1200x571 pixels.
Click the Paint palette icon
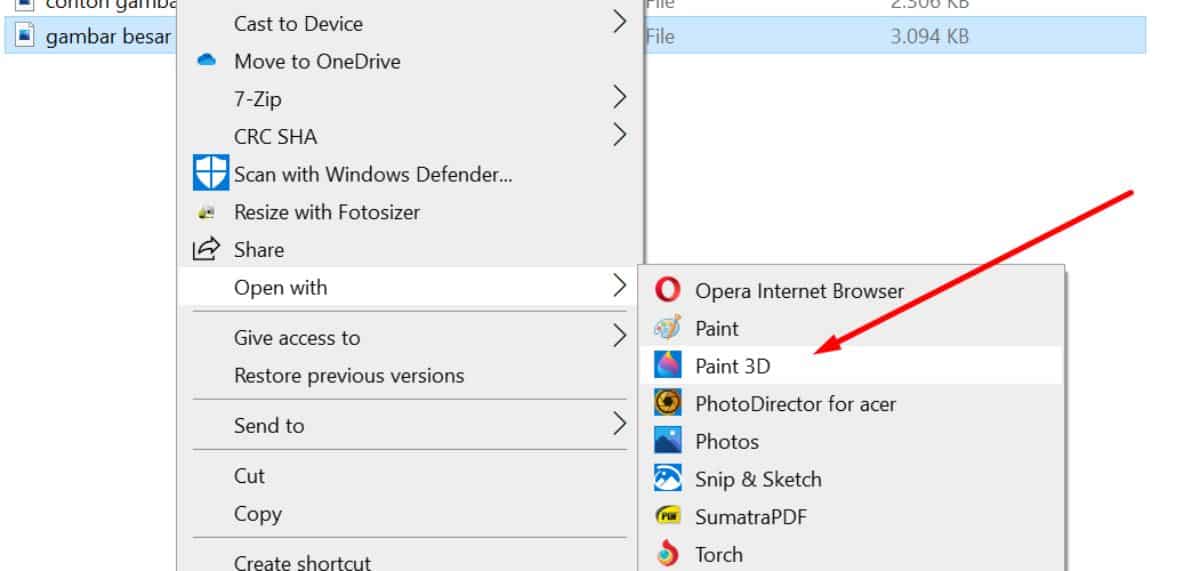pos(667,328)
